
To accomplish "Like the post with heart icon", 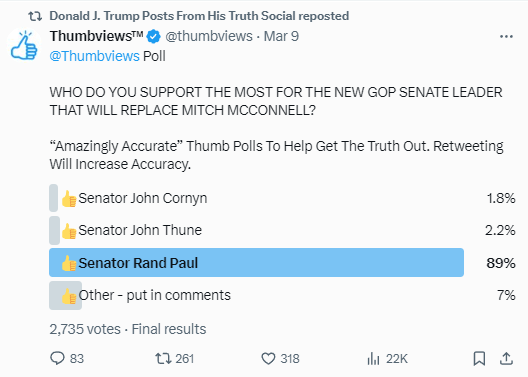I will pyautogui.click(x=268, y=358).
